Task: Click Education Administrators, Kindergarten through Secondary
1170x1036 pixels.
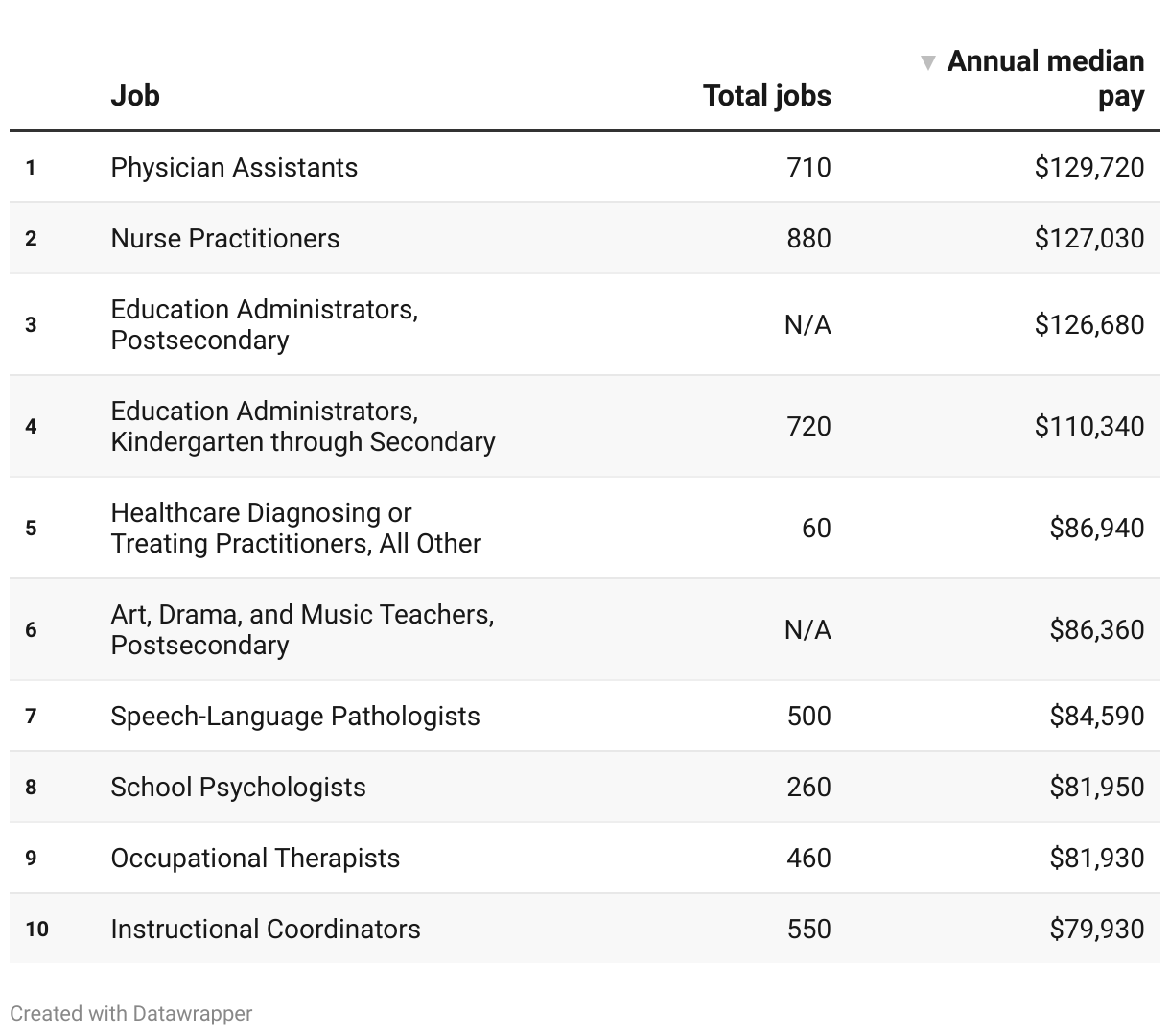Action: (x=302, y=427)
